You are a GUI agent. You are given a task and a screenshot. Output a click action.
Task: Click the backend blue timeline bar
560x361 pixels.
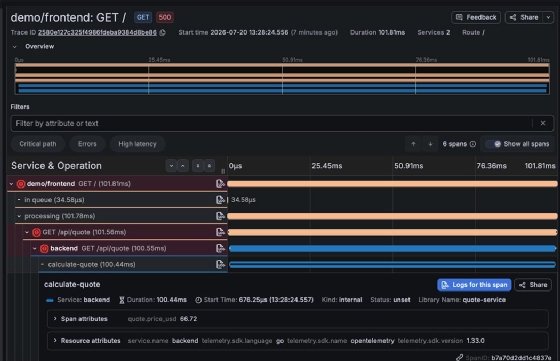tap(392, 249)
